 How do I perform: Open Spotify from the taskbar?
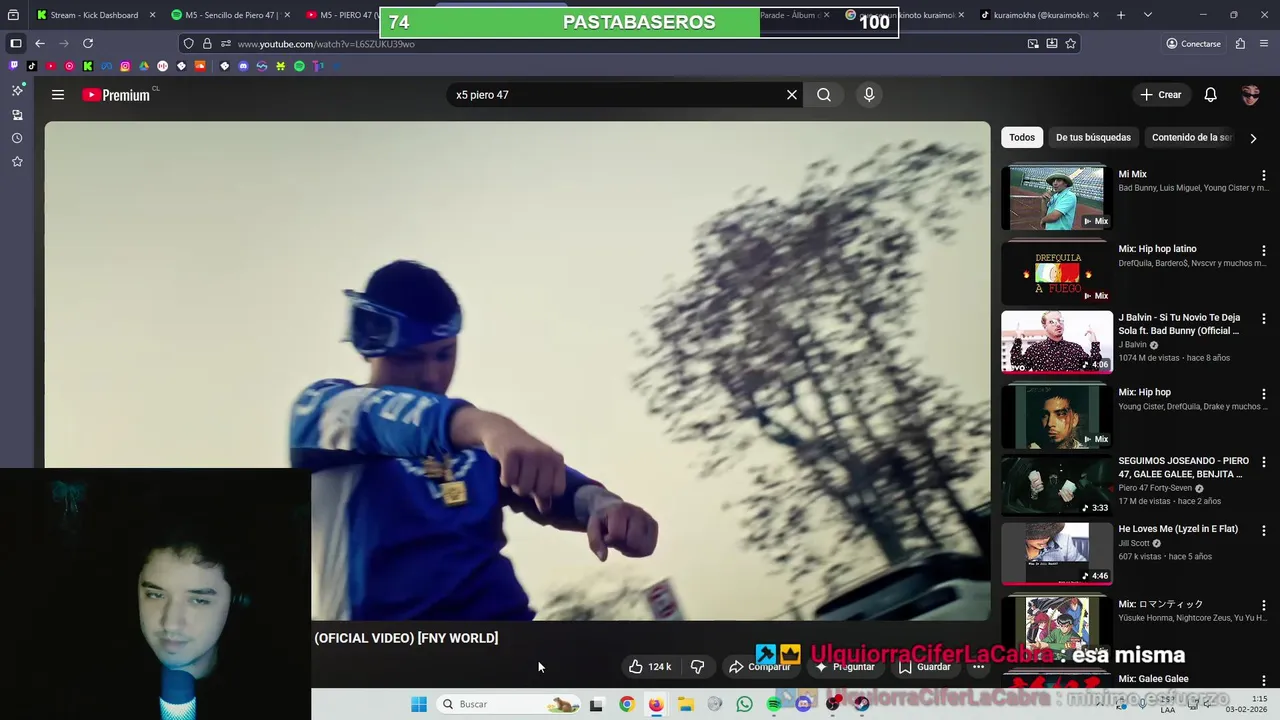[773, 704]
